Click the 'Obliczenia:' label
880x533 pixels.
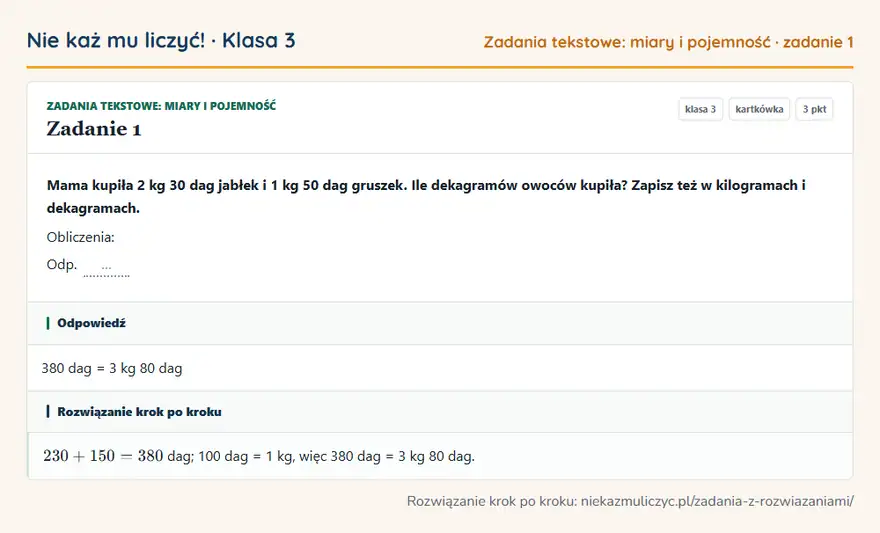point(81,237)
